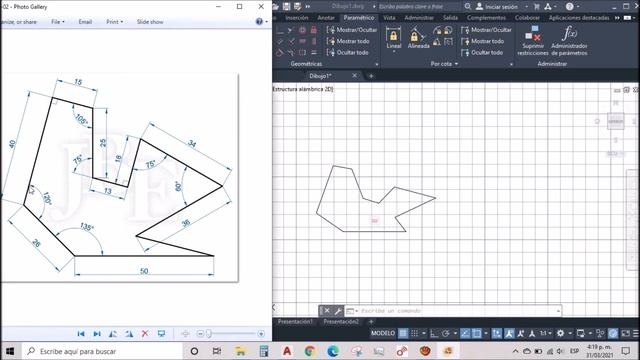Open Administrar ribbon tab
Screen dimensions: 640x360
(419, 18)
